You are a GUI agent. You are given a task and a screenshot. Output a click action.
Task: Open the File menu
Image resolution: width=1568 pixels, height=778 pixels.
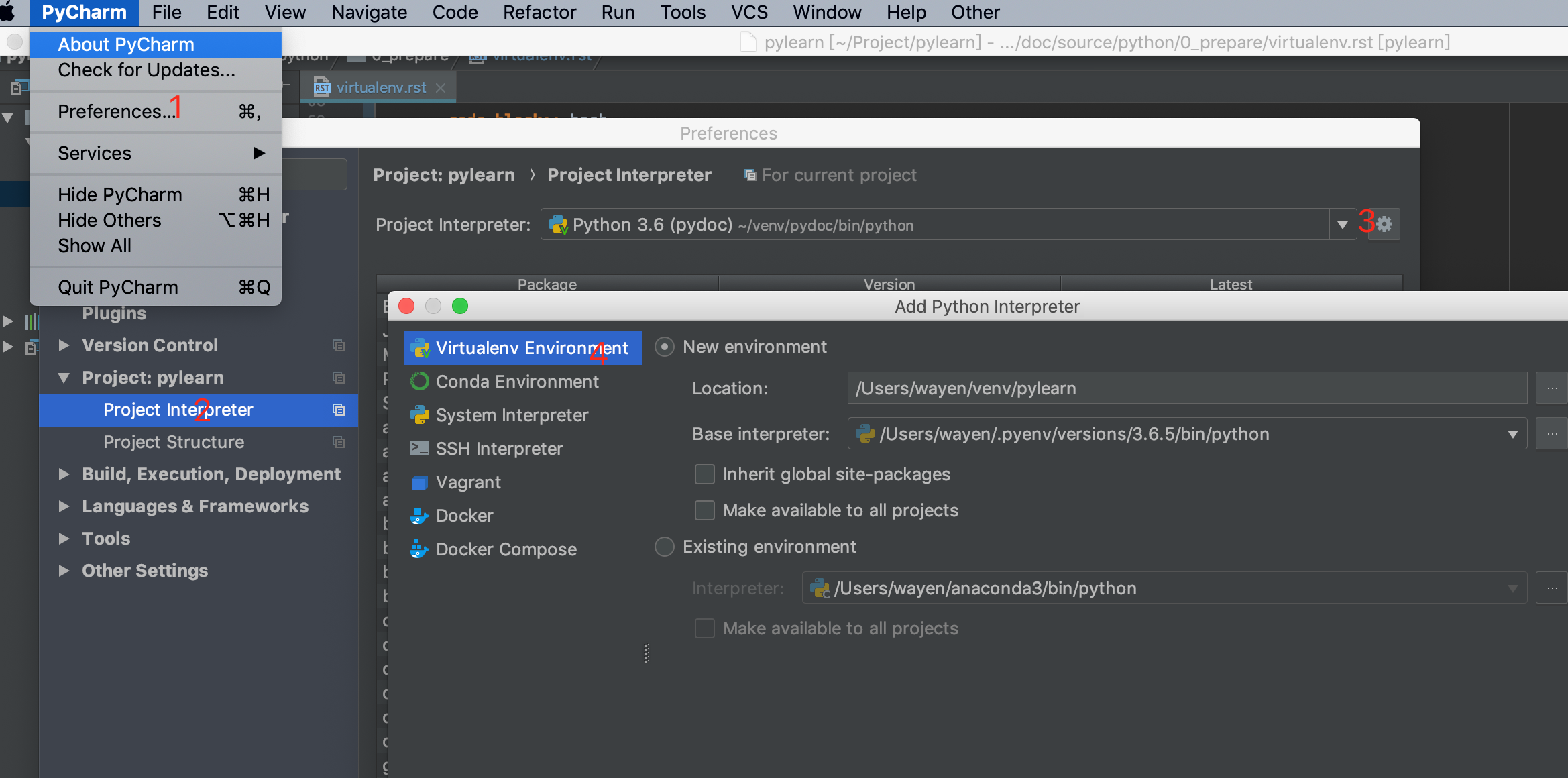click(166, 12)
